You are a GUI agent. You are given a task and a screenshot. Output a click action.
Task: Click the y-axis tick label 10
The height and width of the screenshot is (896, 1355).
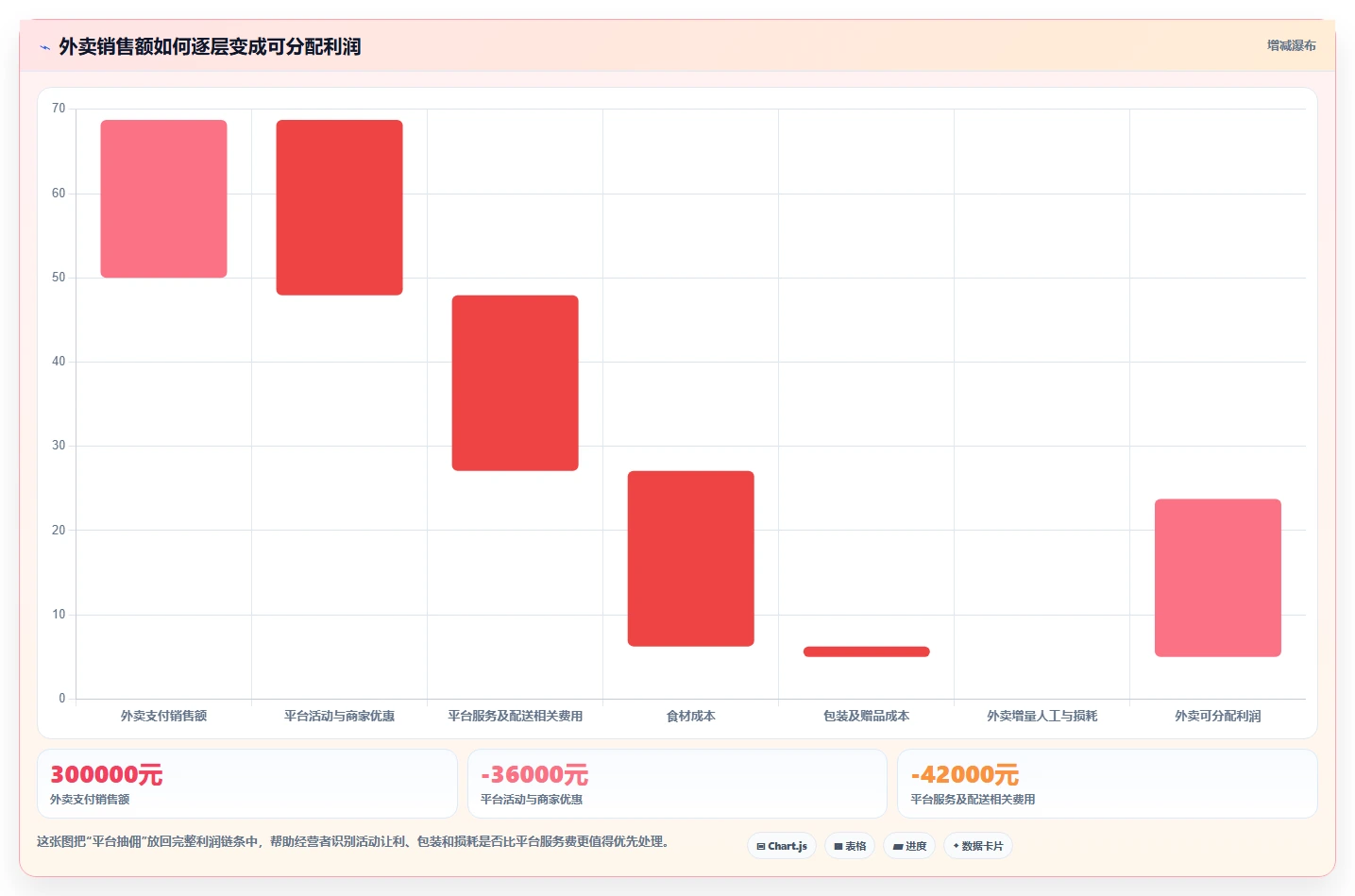pos(59,615)
